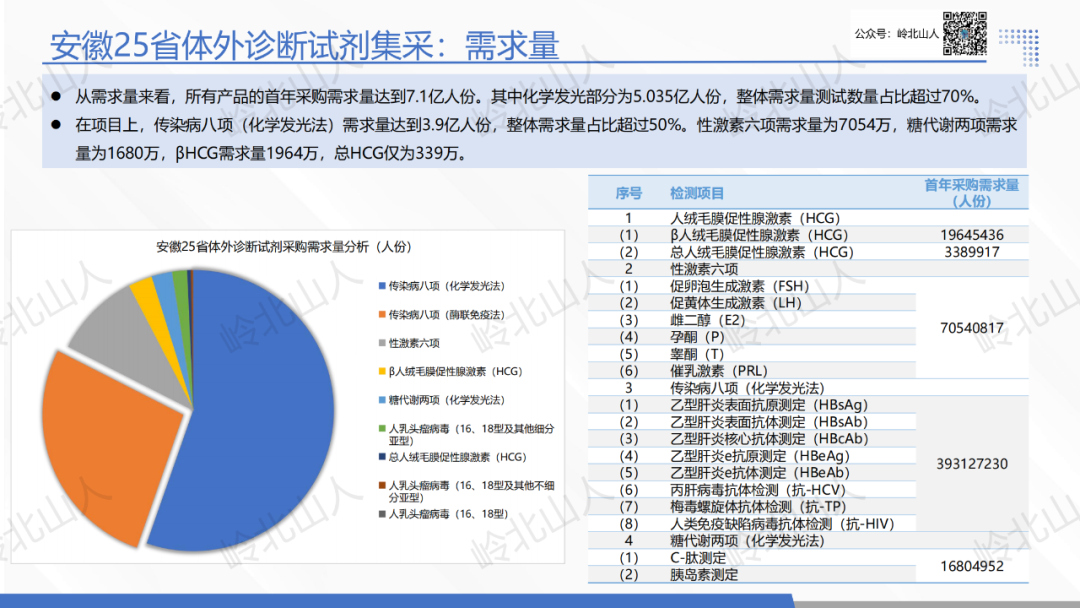Click table cell β人绒毛膜促性腺激素（HCG）
Image resolution: width=1080 pixels, height=608 pixels.
point(759,235)
